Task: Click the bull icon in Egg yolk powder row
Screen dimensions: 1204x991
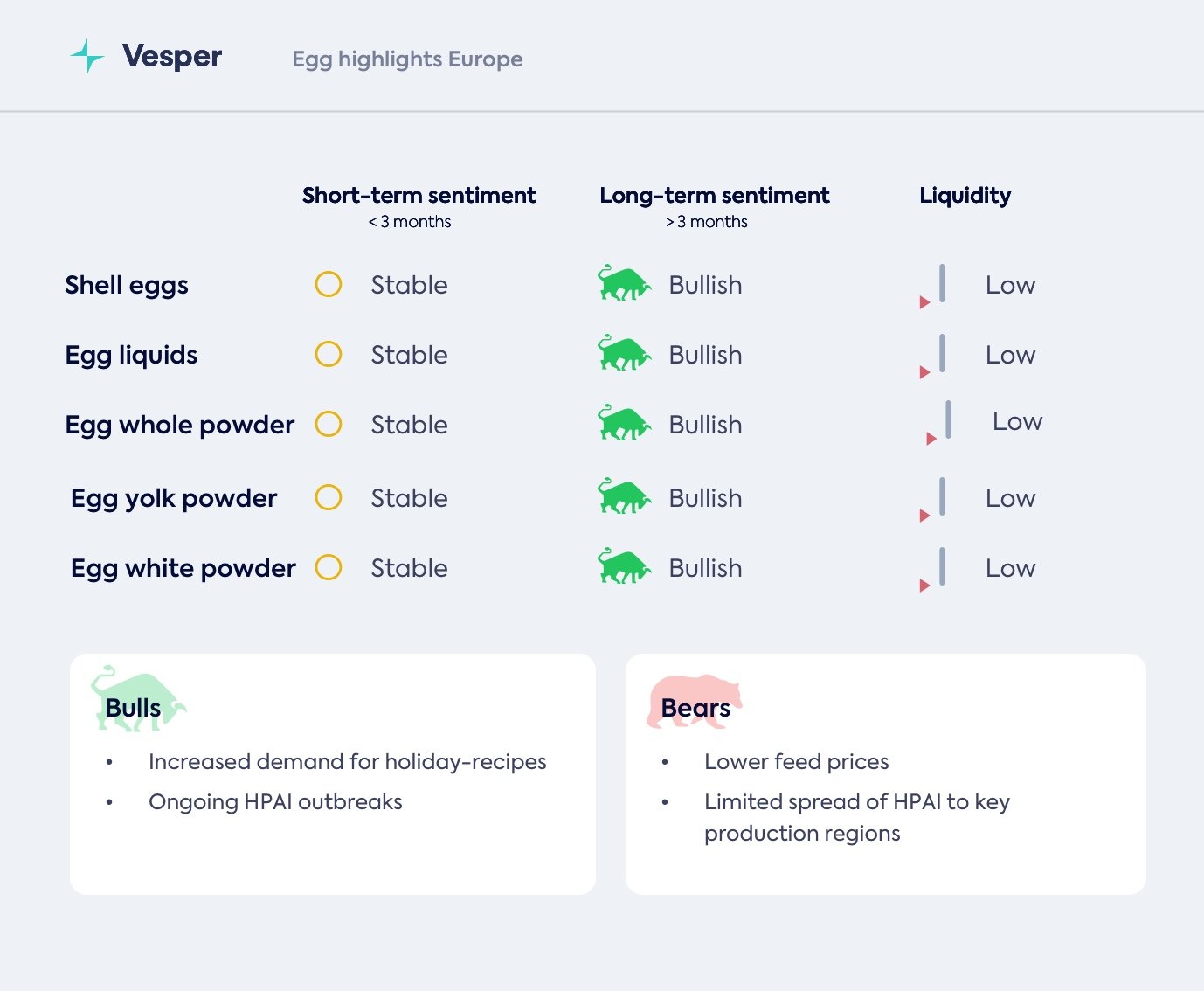Action: click(x=624, y=497)
